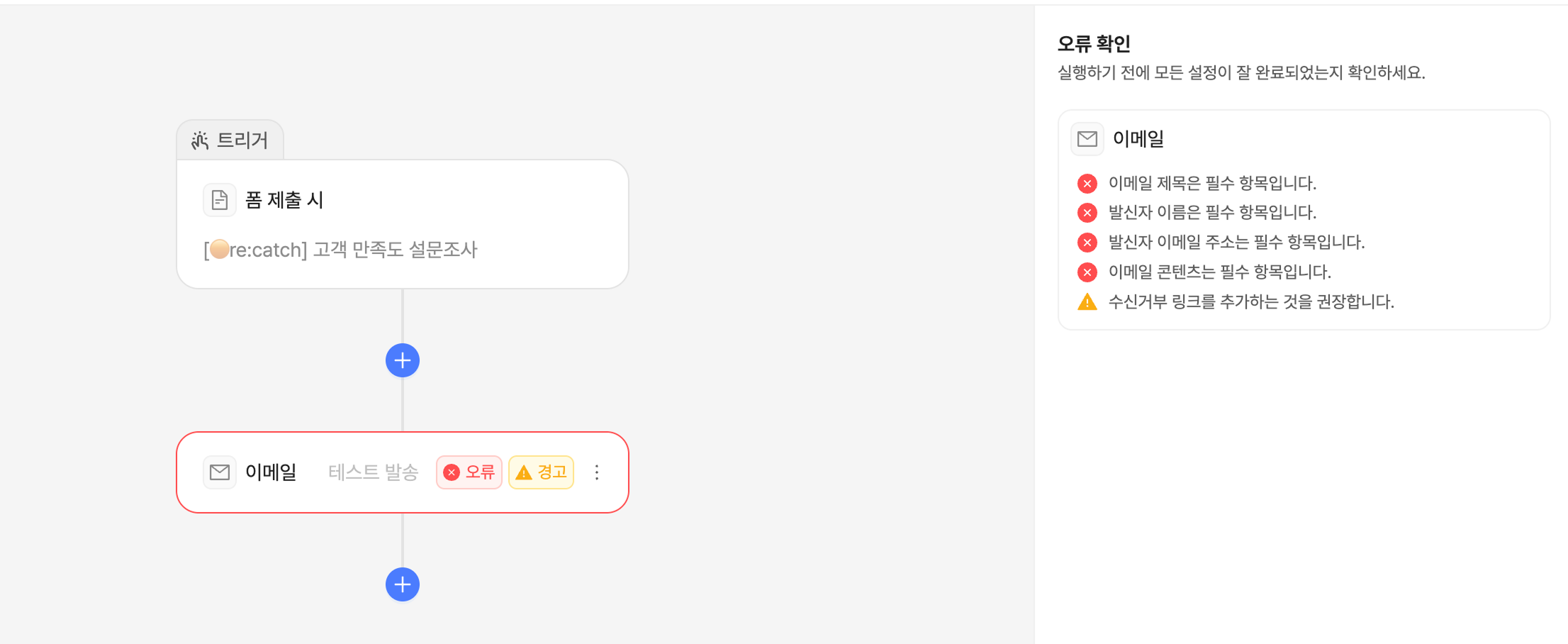Image resolution: width=1568 pixels, height=644 pixels.
Task: Open the form submission trigger card
Action: [403, 223]
